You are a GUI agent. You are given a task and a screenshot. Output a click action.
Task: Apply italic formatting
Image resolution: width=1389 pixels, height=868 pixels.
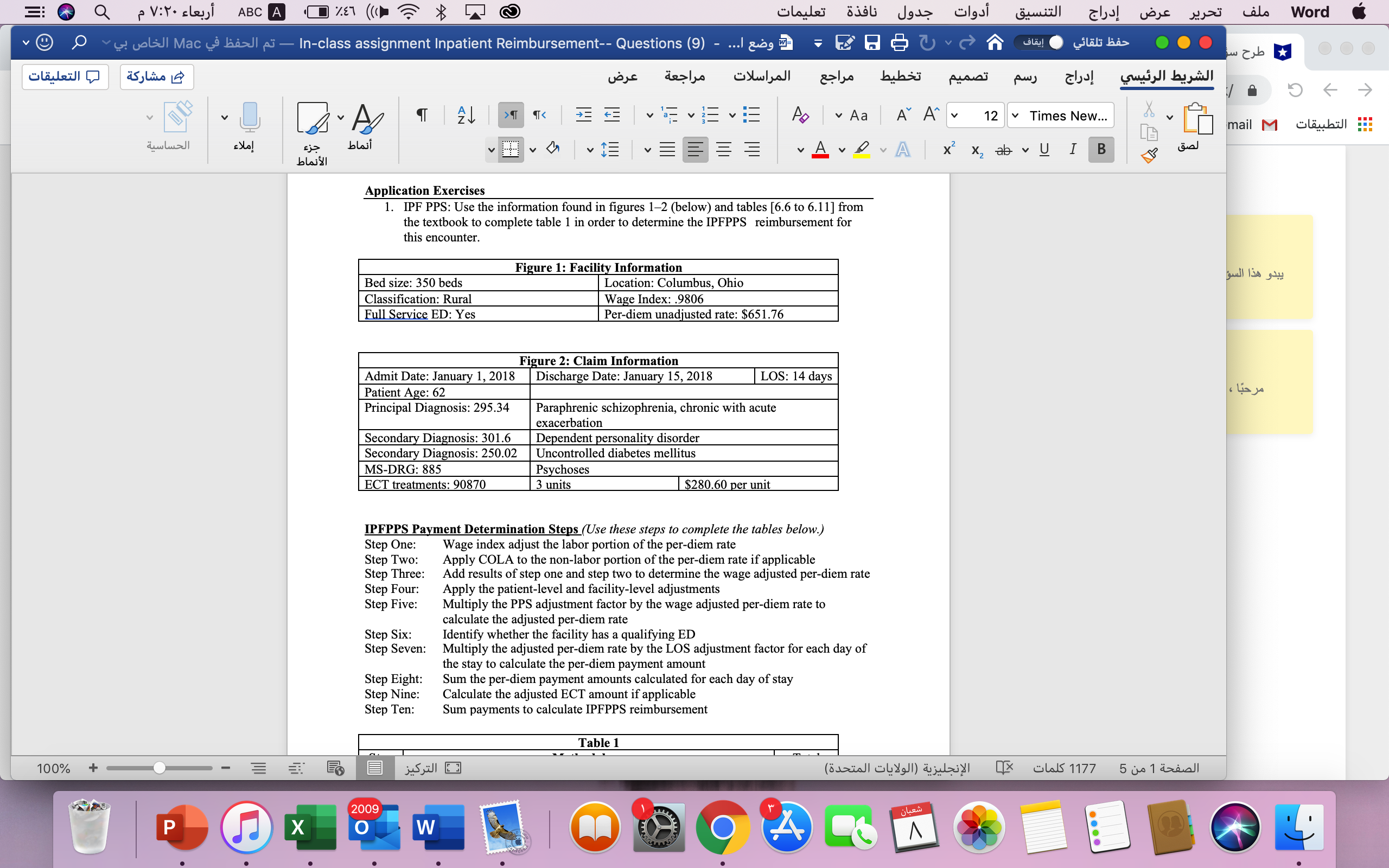pyautogui.click(x=1072, y=149)
